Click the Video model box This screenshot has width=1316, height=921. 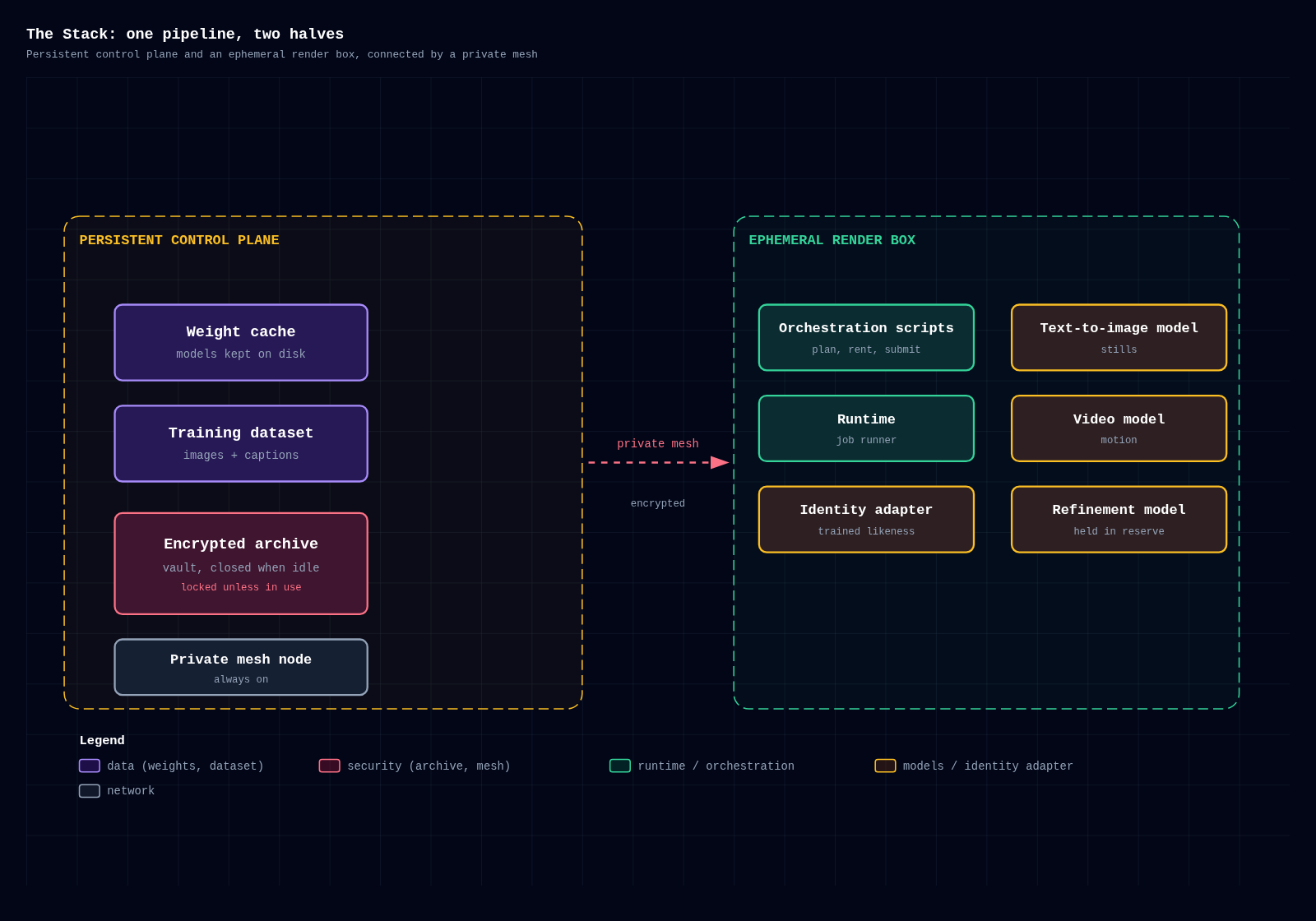[x=1119, y=428]
